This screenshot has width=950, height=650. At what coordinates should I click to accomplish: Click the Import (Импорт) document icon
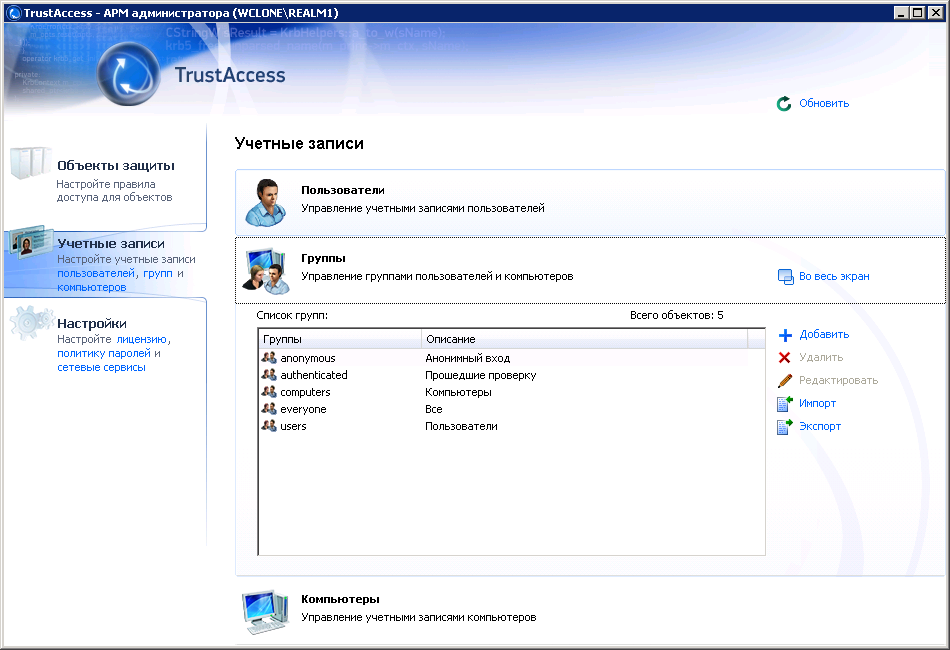(785, 404)
